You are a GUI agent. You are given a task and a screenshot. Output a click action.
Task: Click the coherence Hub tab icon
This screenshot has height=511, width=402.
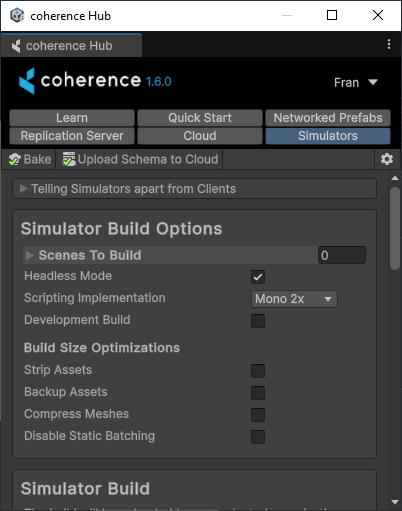(16, 46)
